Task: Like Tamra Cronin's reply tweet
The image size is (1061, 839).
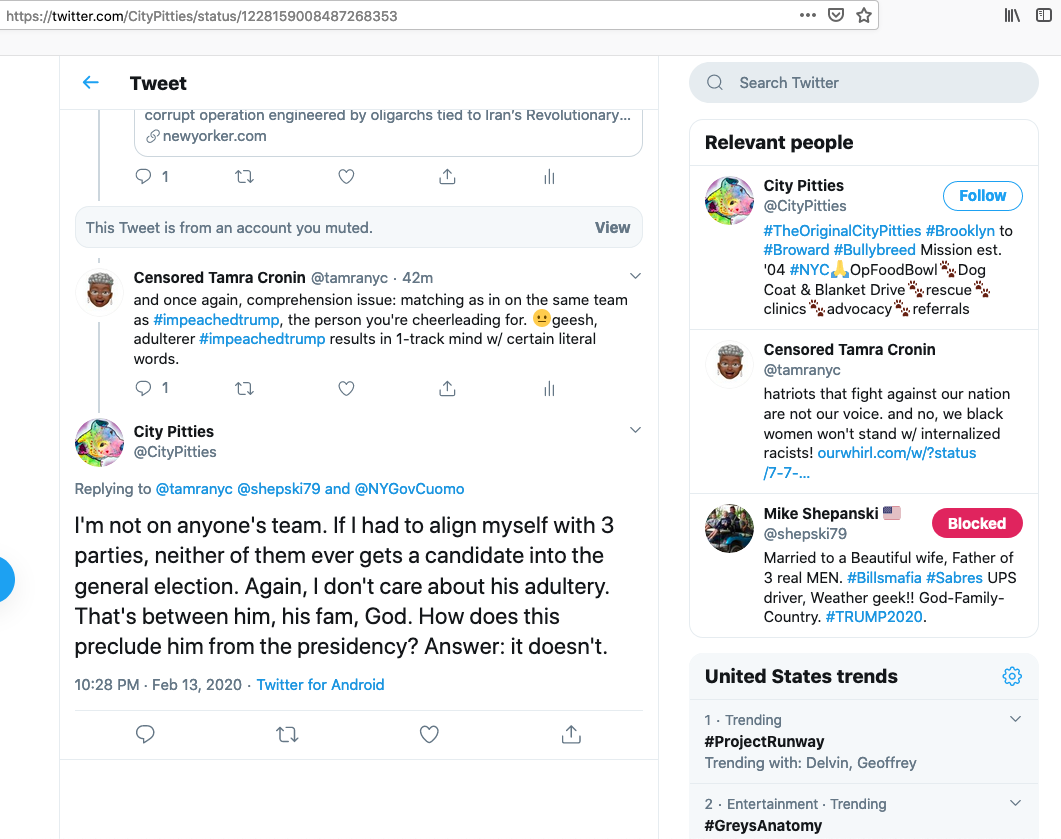Action: 346,388
